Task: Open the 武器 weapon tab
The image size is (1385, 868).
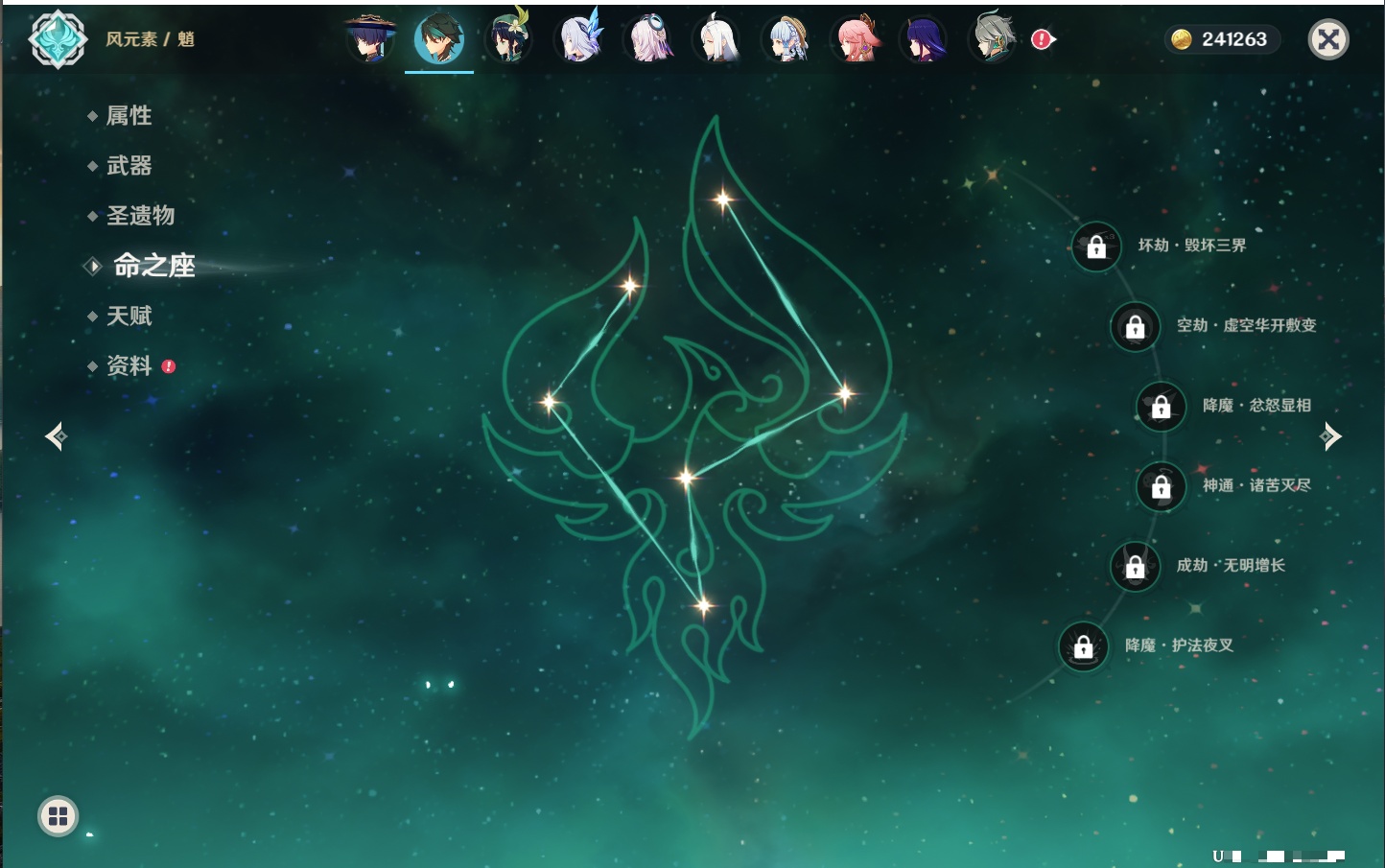Action: click(x=129, y=166)
